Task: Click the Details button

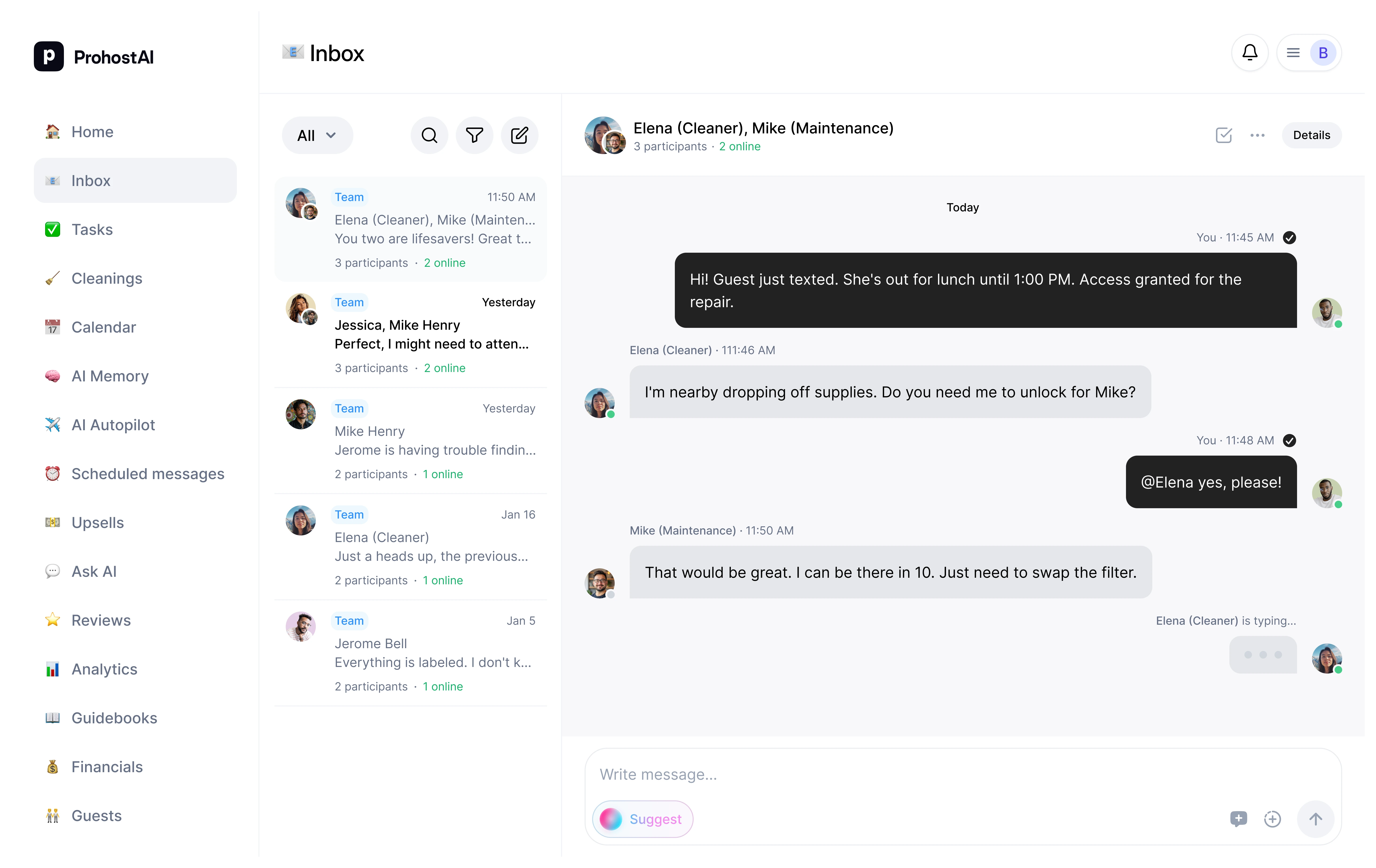Action: [x=1311, y=135]
